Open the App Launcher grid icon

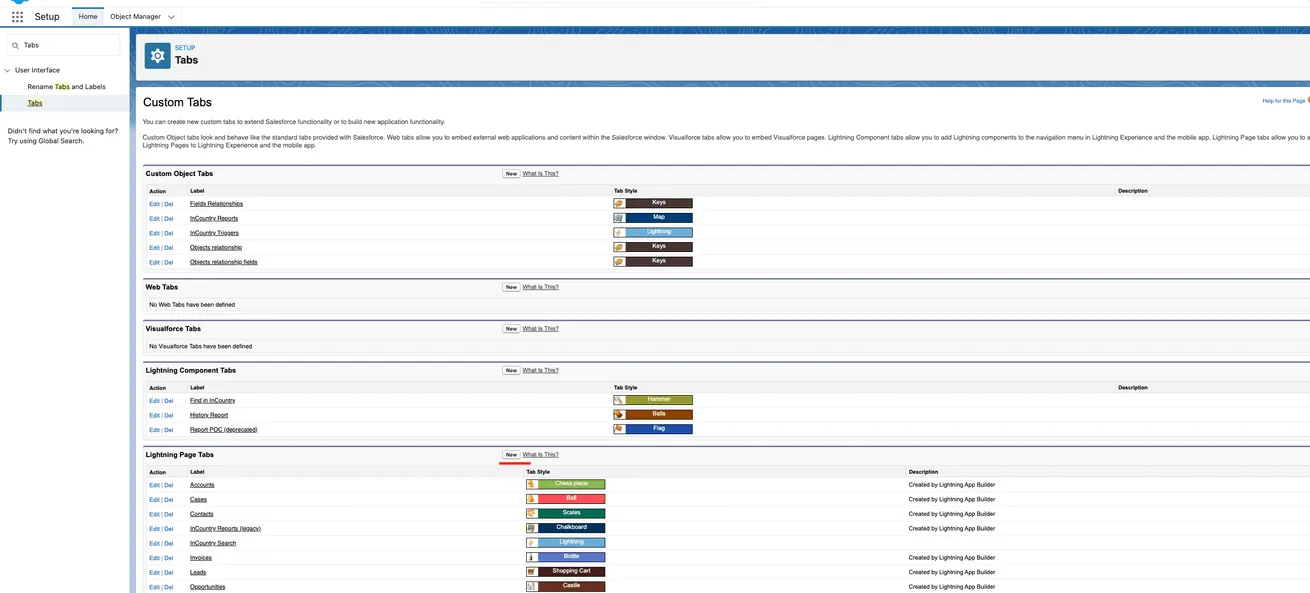pyautogui.click(x=17, y=17)
